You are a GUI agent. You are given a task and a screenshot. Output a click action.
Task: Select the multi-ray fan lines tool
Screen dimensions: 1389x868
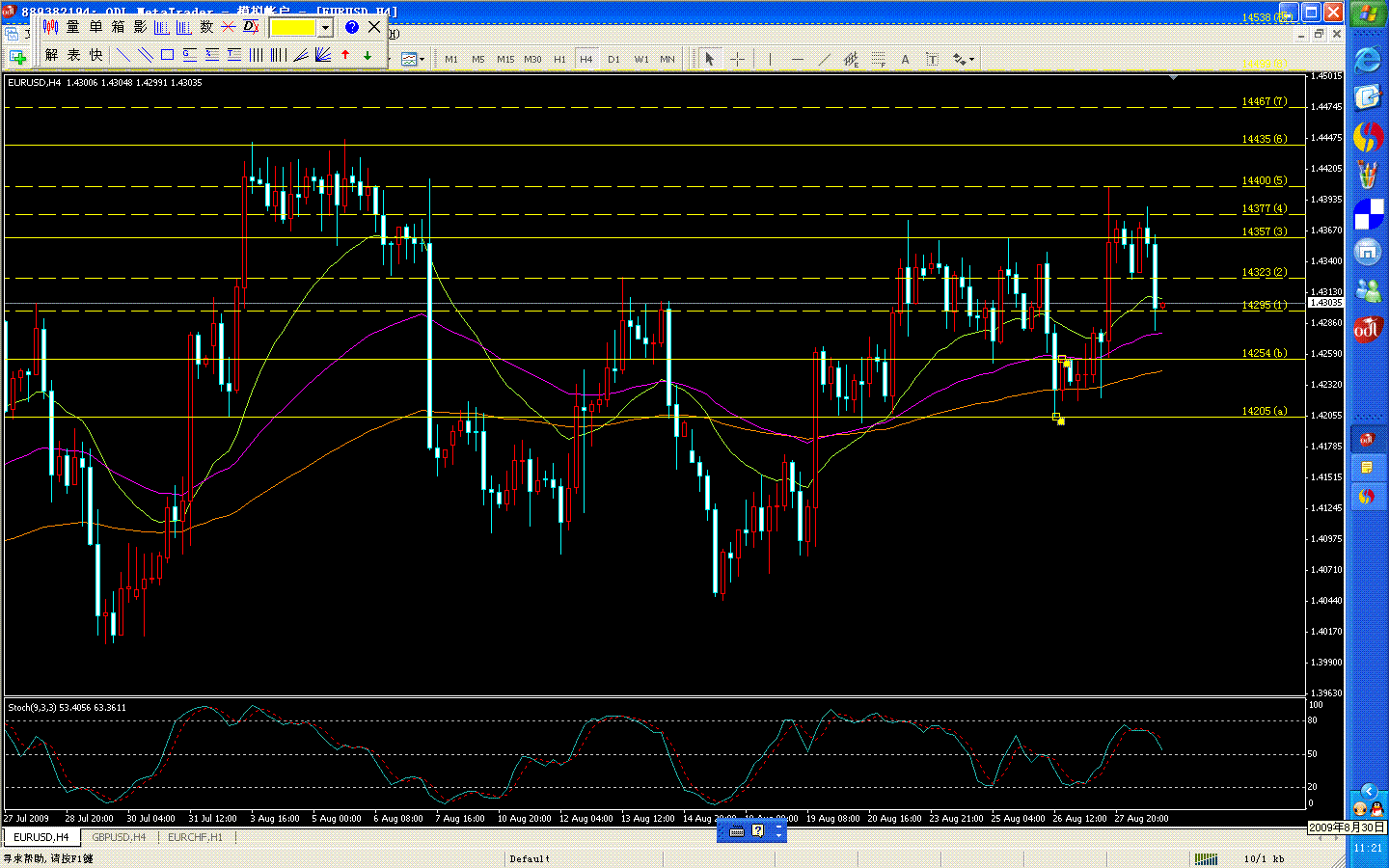(323, 55)
